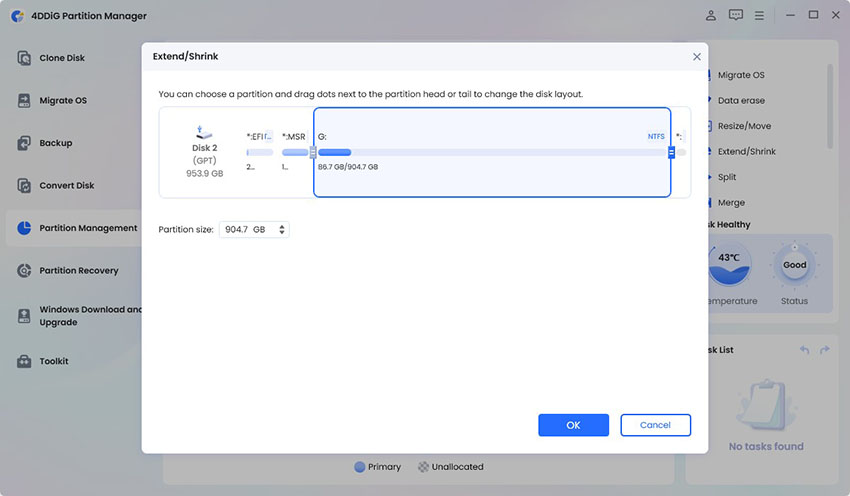The image size is (850, 496).
Task: Click the Partition Recovery icon
Action: (x=24, y=270)
